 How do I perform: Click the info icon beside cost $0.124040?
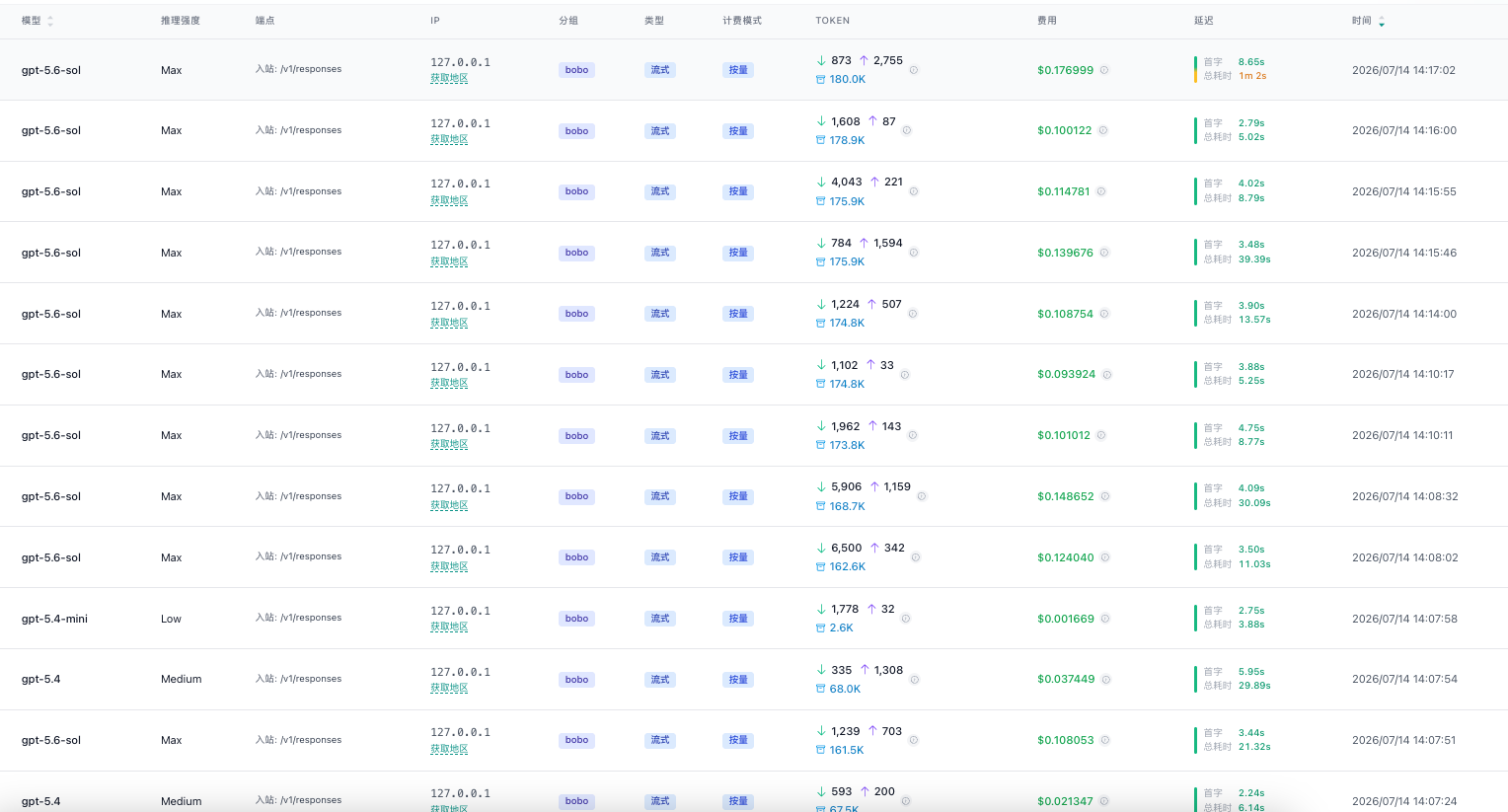click(1105, 557)
